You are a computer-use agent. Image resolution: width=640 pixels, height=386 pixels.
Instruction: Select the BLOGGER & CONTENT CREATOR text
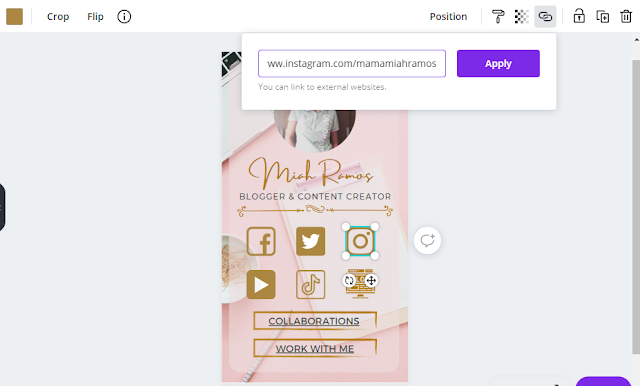coord(315,197)
